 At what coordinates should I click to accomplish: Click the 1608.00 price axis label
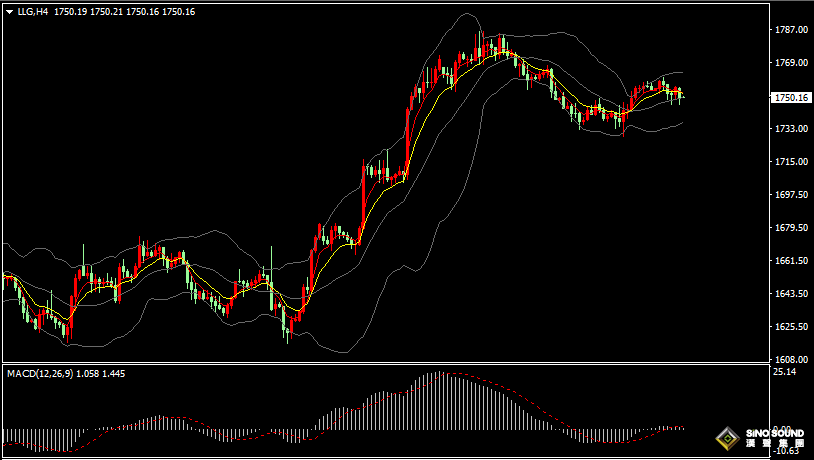tap(791, 360)
